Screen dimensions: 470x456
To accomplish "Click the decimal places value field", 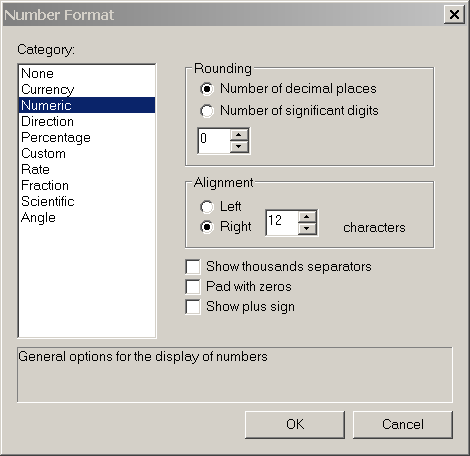I will 214,141.
